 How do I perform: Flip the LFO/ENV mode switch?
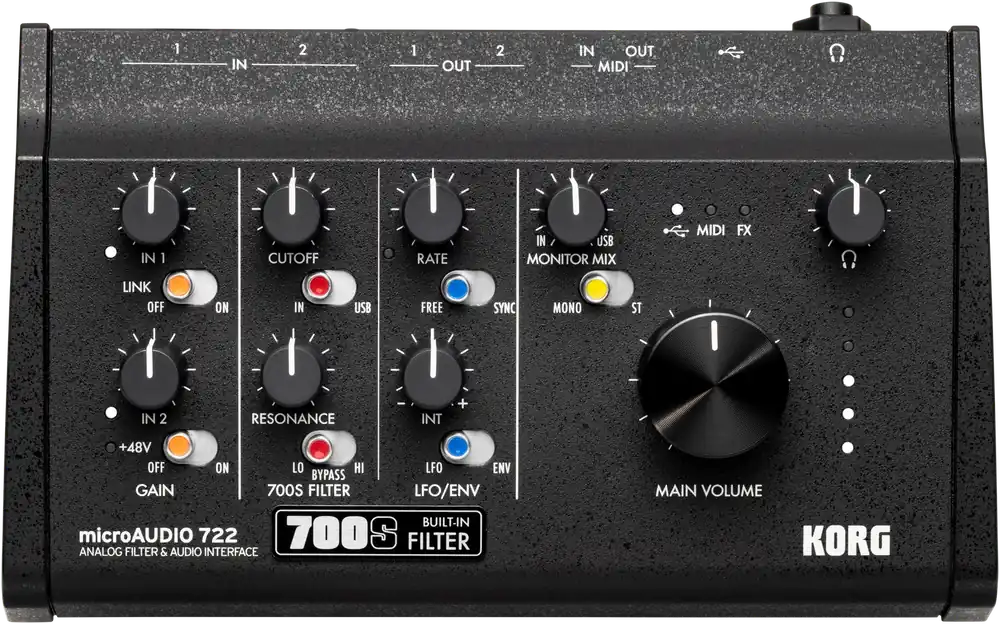467,447
